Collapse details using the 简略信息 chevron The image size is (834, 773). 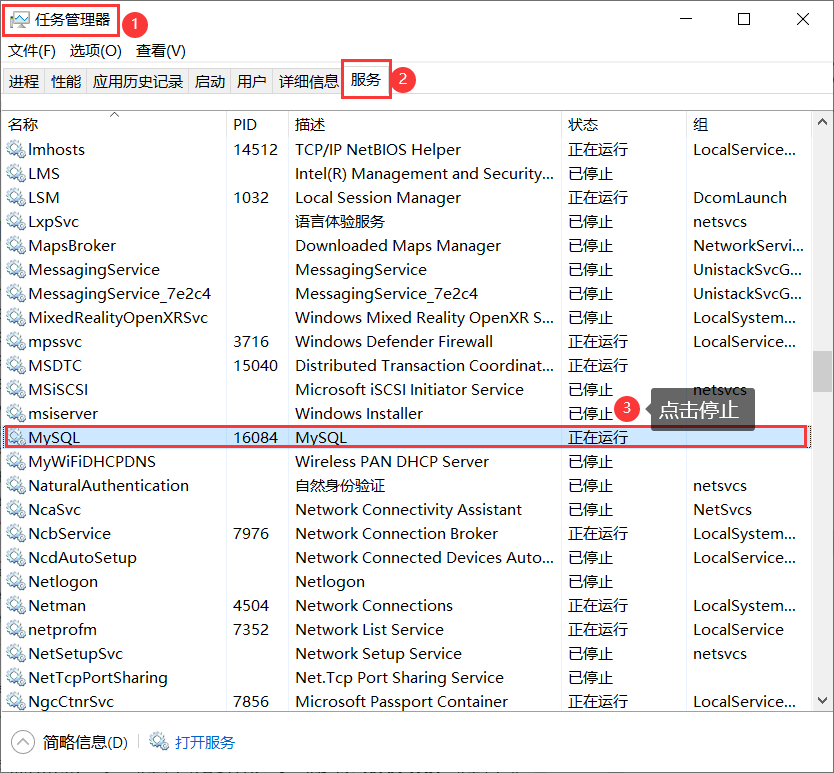[22, 742]
